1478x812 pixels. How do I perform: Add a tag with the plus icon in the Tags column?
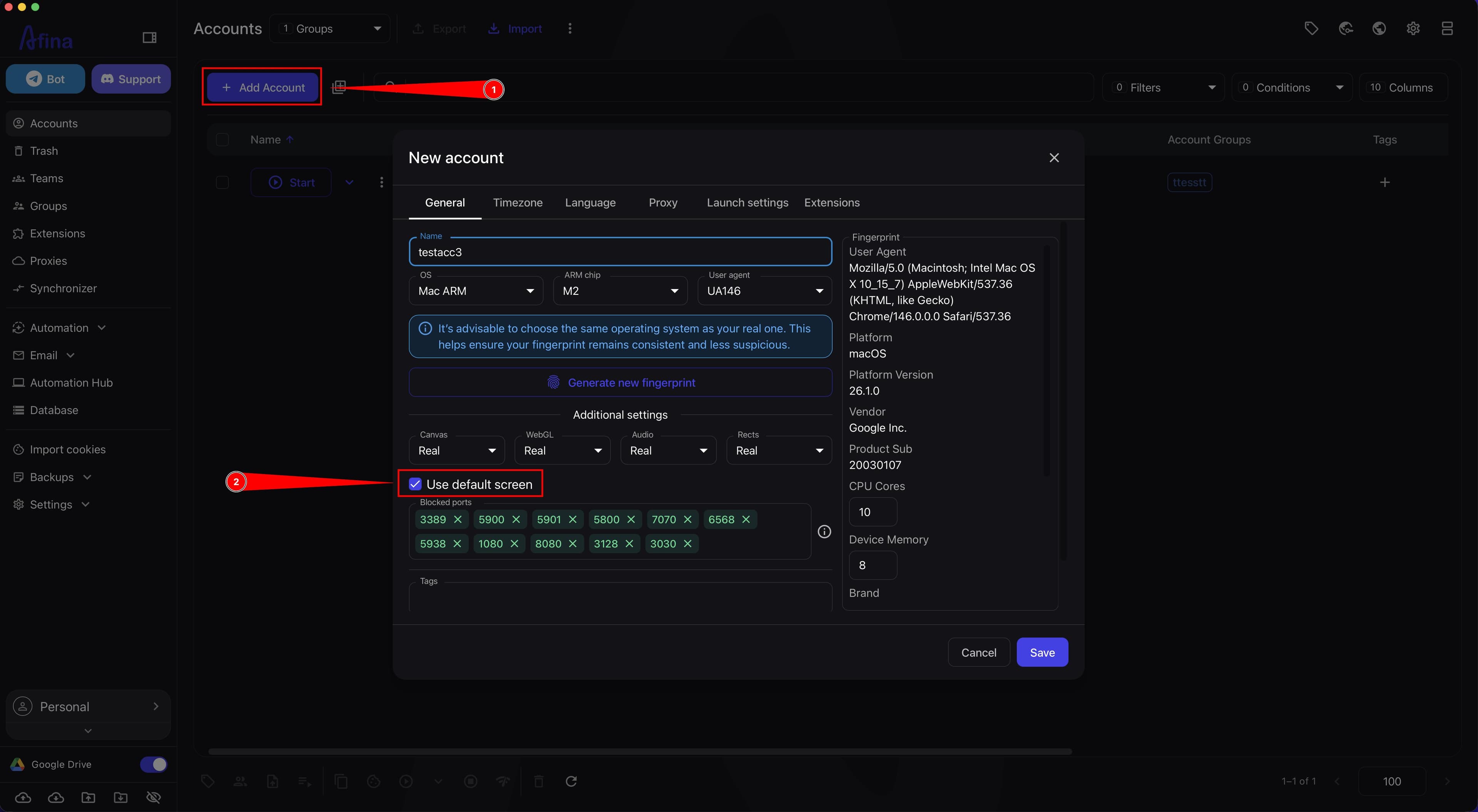point(1384,182)
